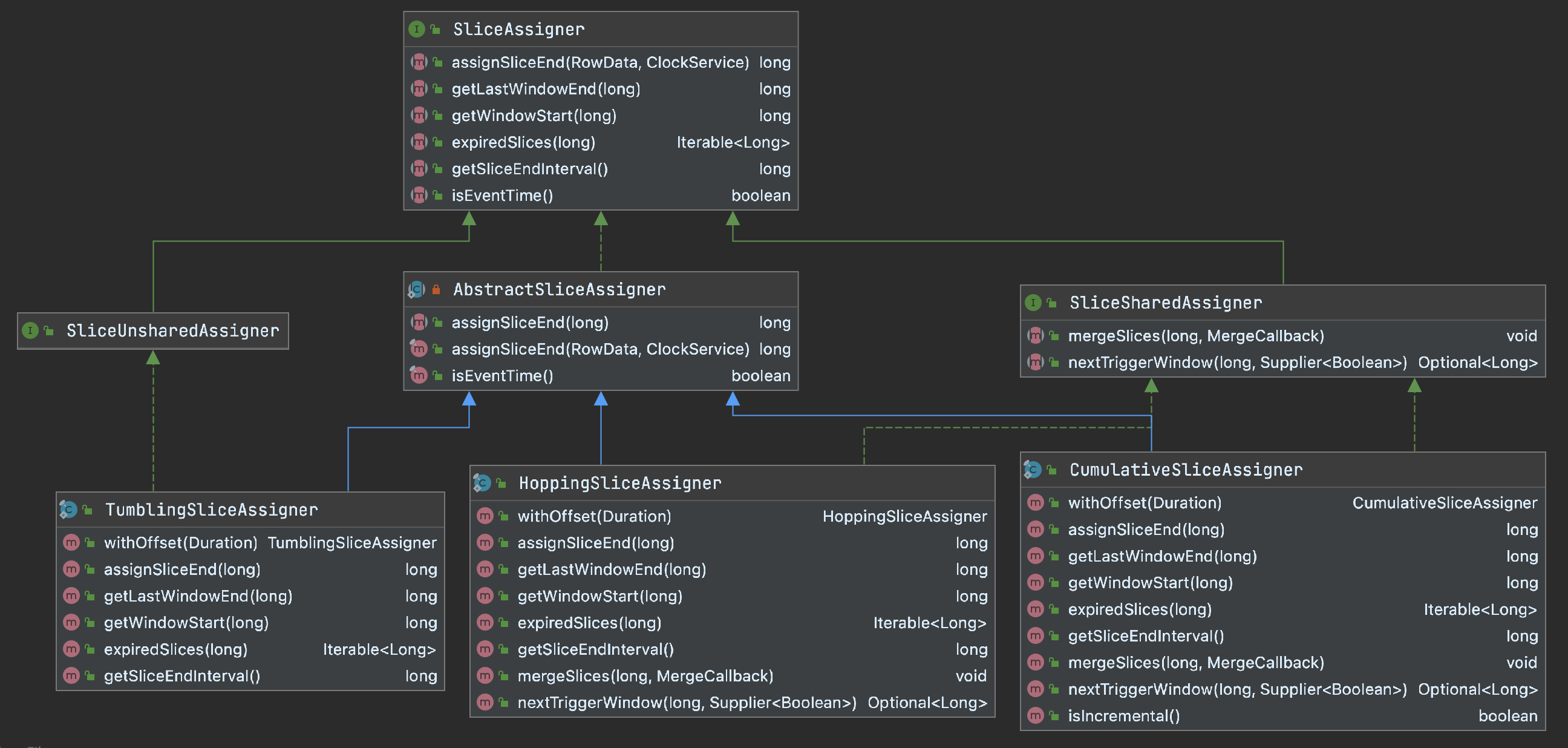This screenshot has height=748, width=1568.
Task: Click public visibility icon beside HoppingSliceAssigner title
Action: pos(501,483)
